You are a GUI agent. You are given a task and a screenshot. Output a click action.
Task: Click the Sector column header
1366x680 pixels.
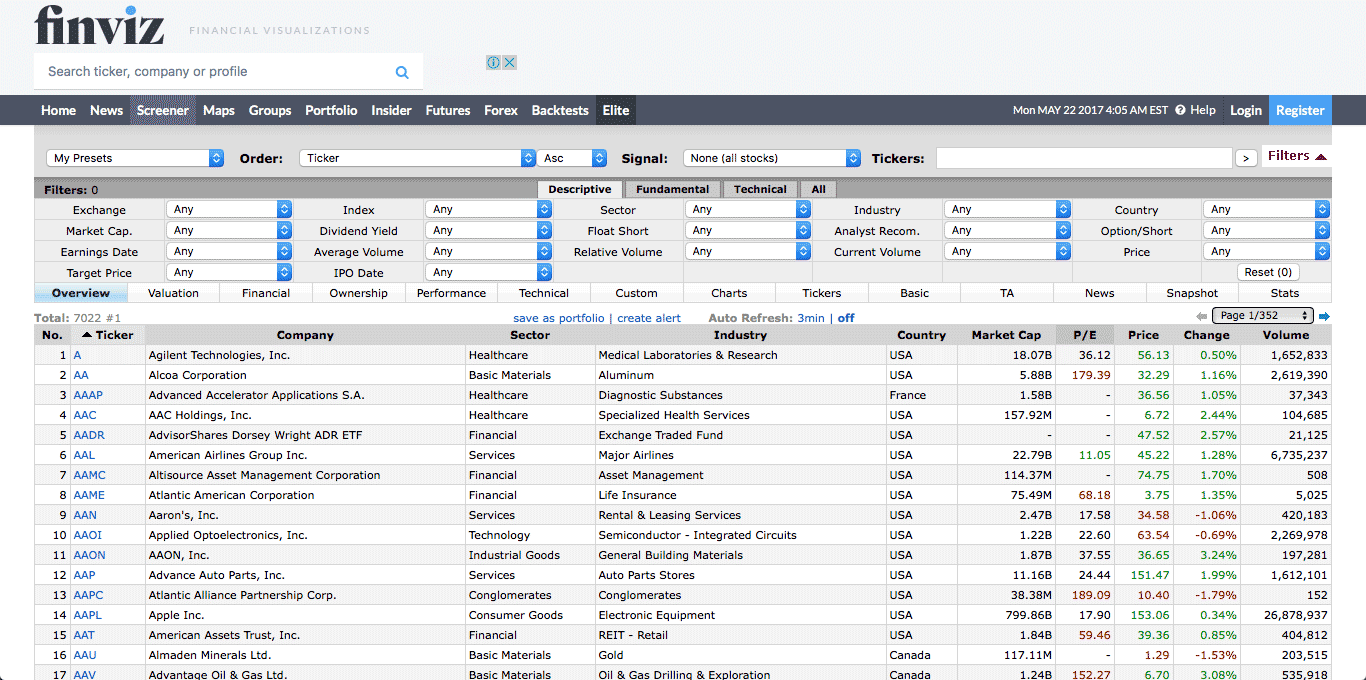click(x=530, y=335)
